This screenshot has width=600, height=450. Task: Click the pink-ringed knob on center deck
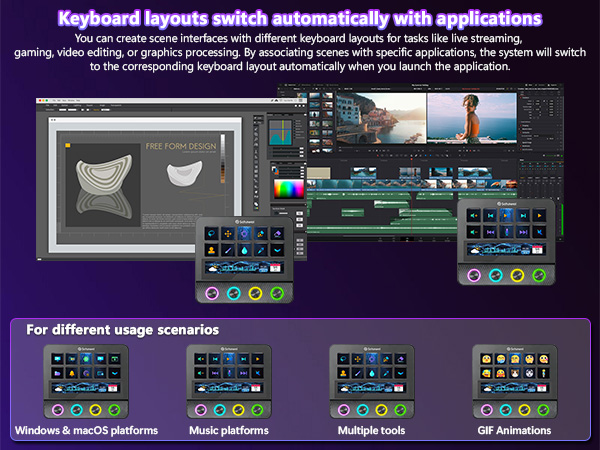click(212, 294)
